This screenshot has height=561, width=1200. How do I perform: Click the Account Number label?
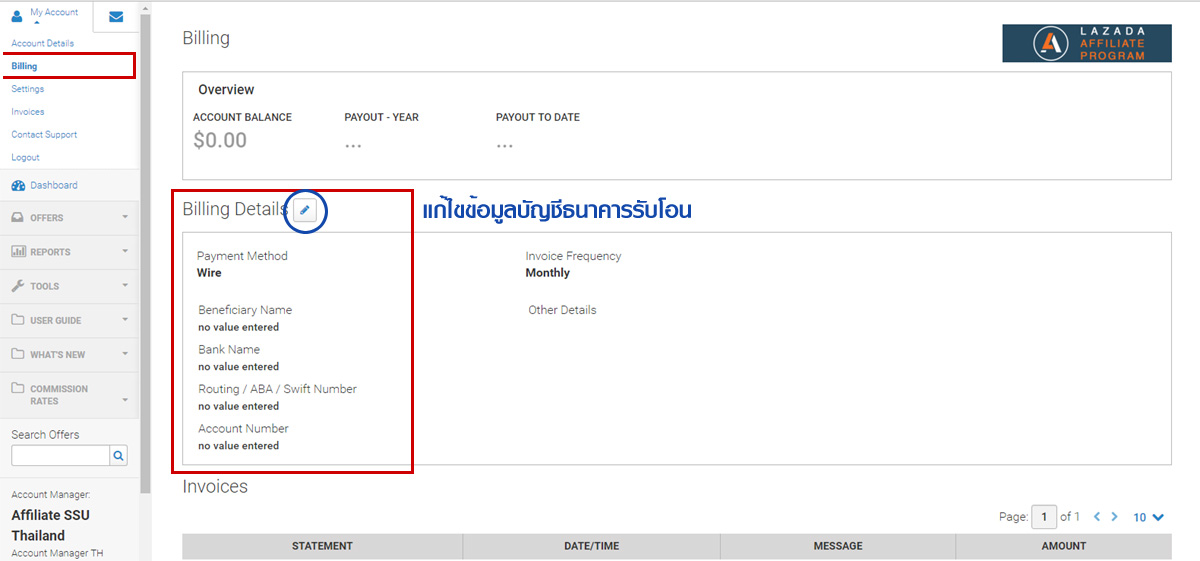[243, 429]
